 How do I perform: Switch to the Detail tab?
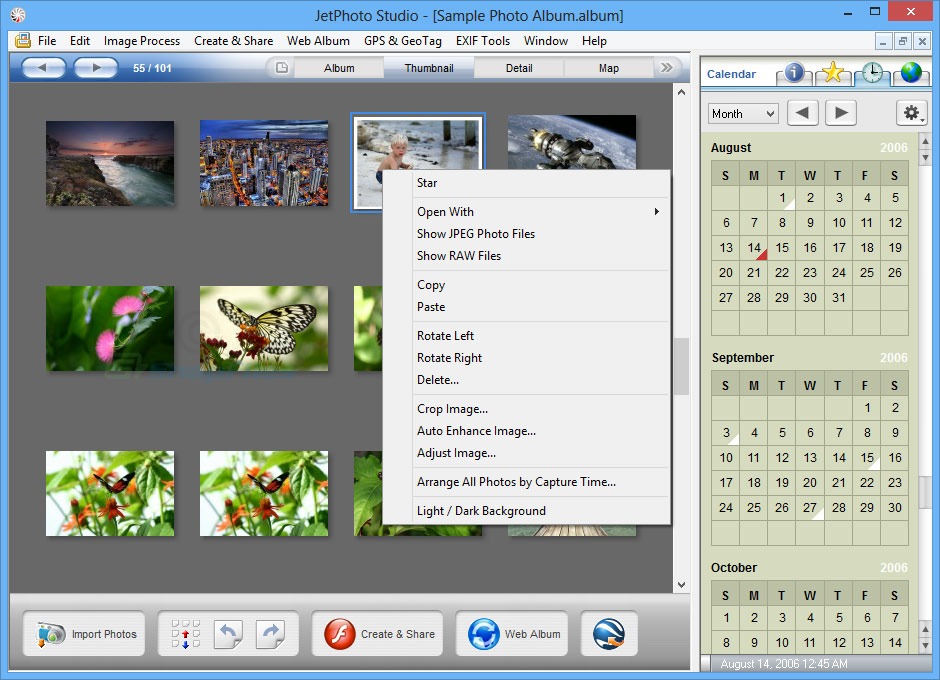519,67
